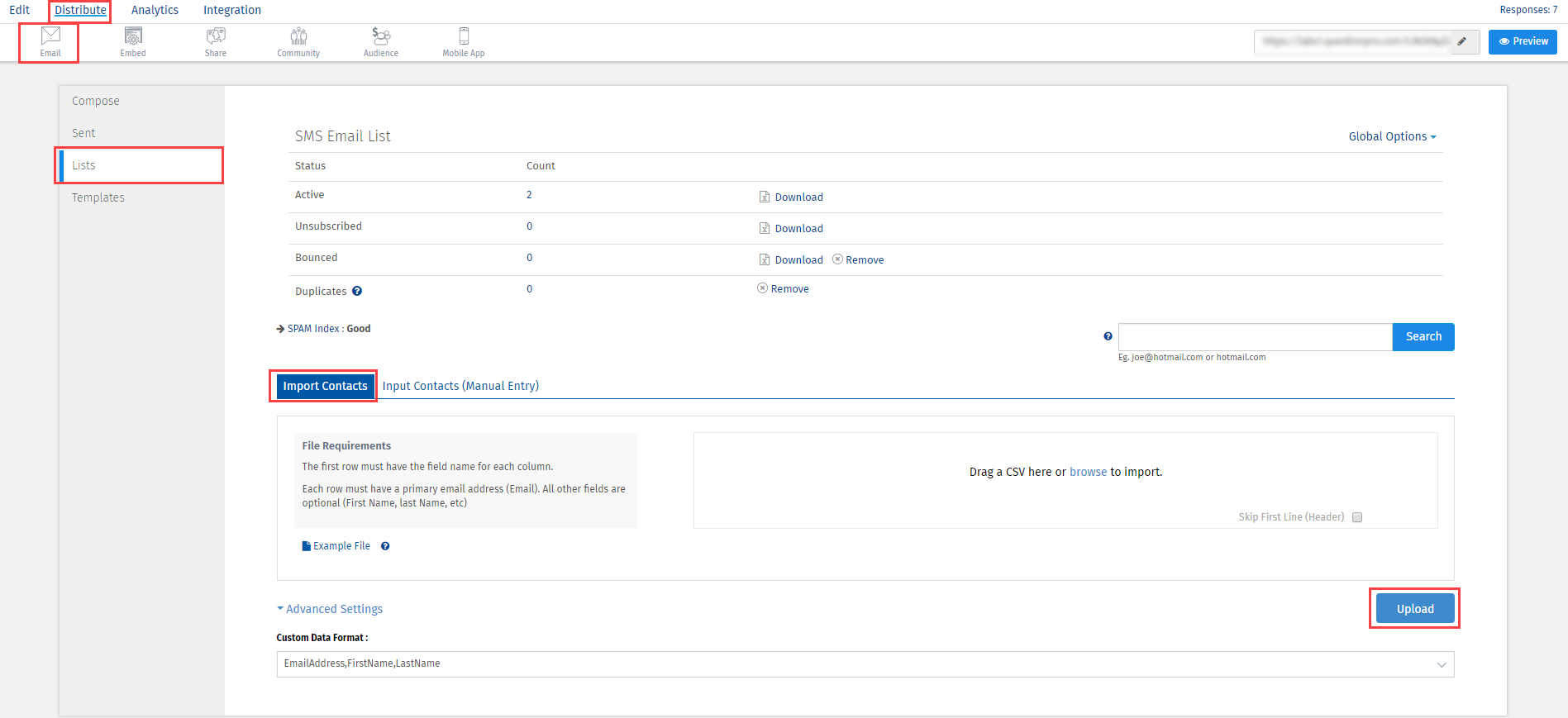Open the Global Options dropdown

click(1392, 136)
